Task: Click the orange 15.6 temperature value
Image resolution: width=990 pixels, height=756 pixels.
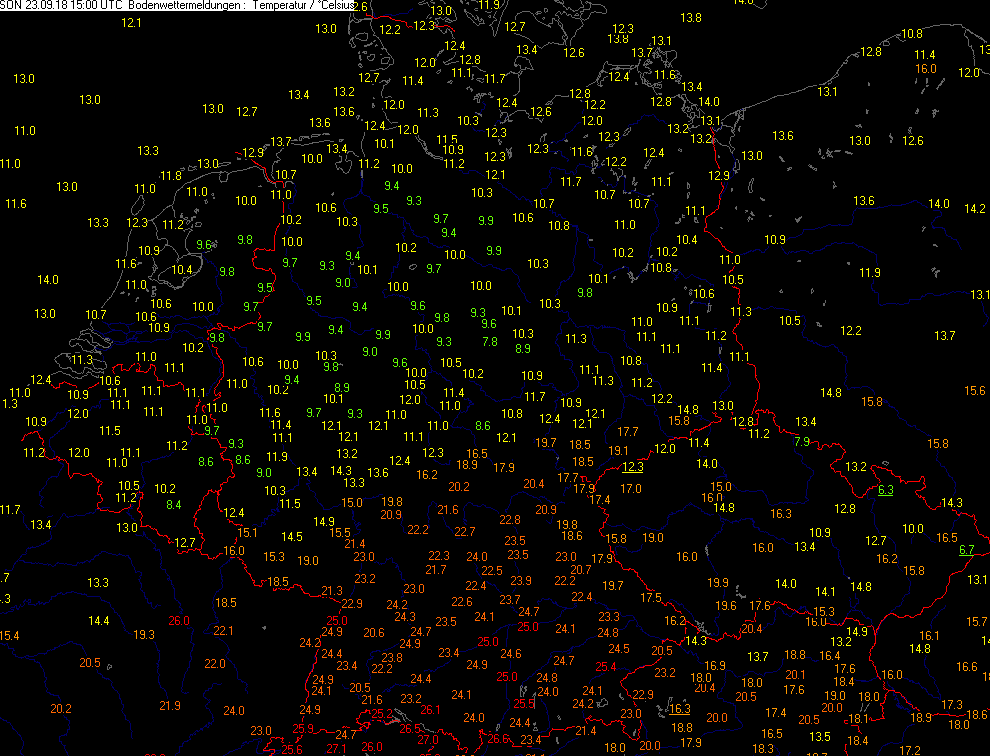Action: click(974, 391)
